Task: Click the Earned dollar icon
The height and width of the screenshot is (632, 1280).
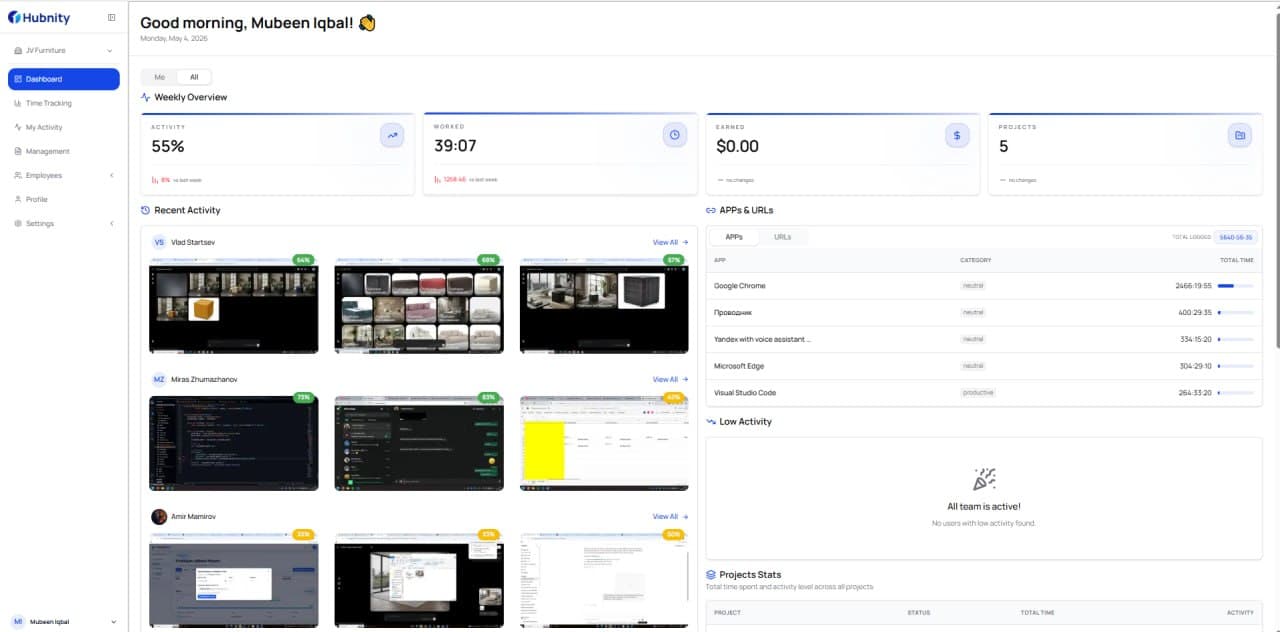Action: tap(957, 135)
